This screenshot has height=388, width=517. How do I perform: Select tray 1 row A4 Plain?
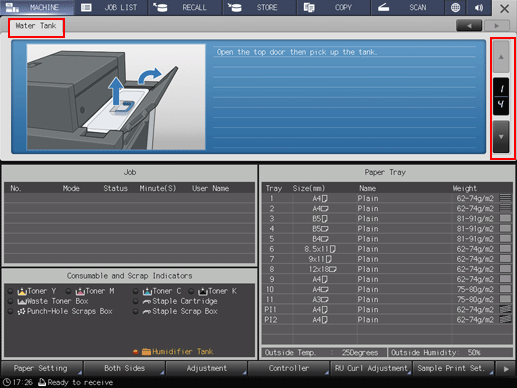[x=387, y=199]
